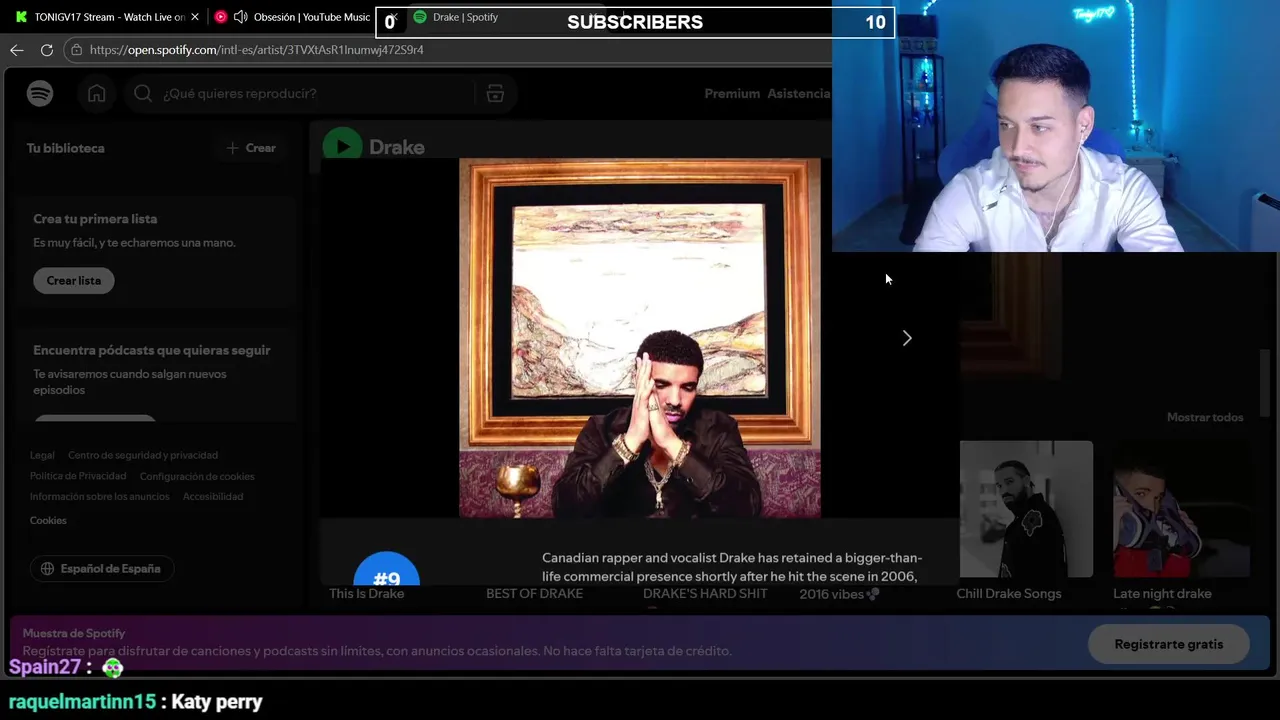Click the 2016 vibes playlist title
Image resolution: width=1280 pixels, height=720 pixels.
click(839, 594)
